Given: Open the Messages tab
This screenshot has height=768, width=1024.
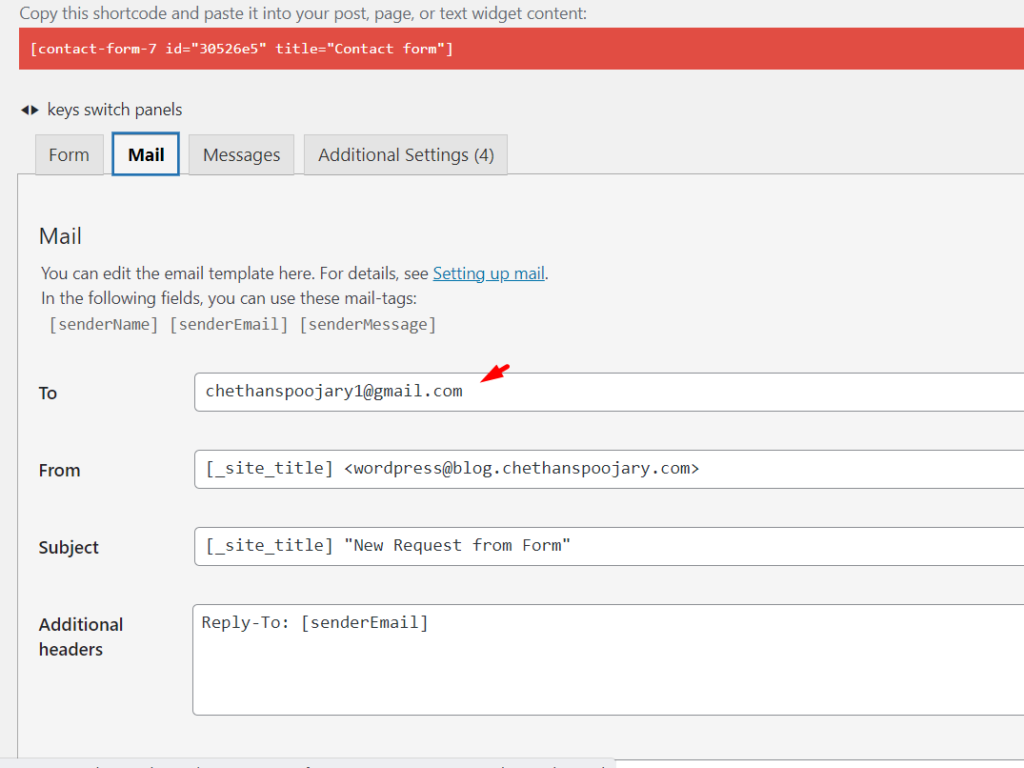Looking at the screenshot, I should tap(241, 155).
